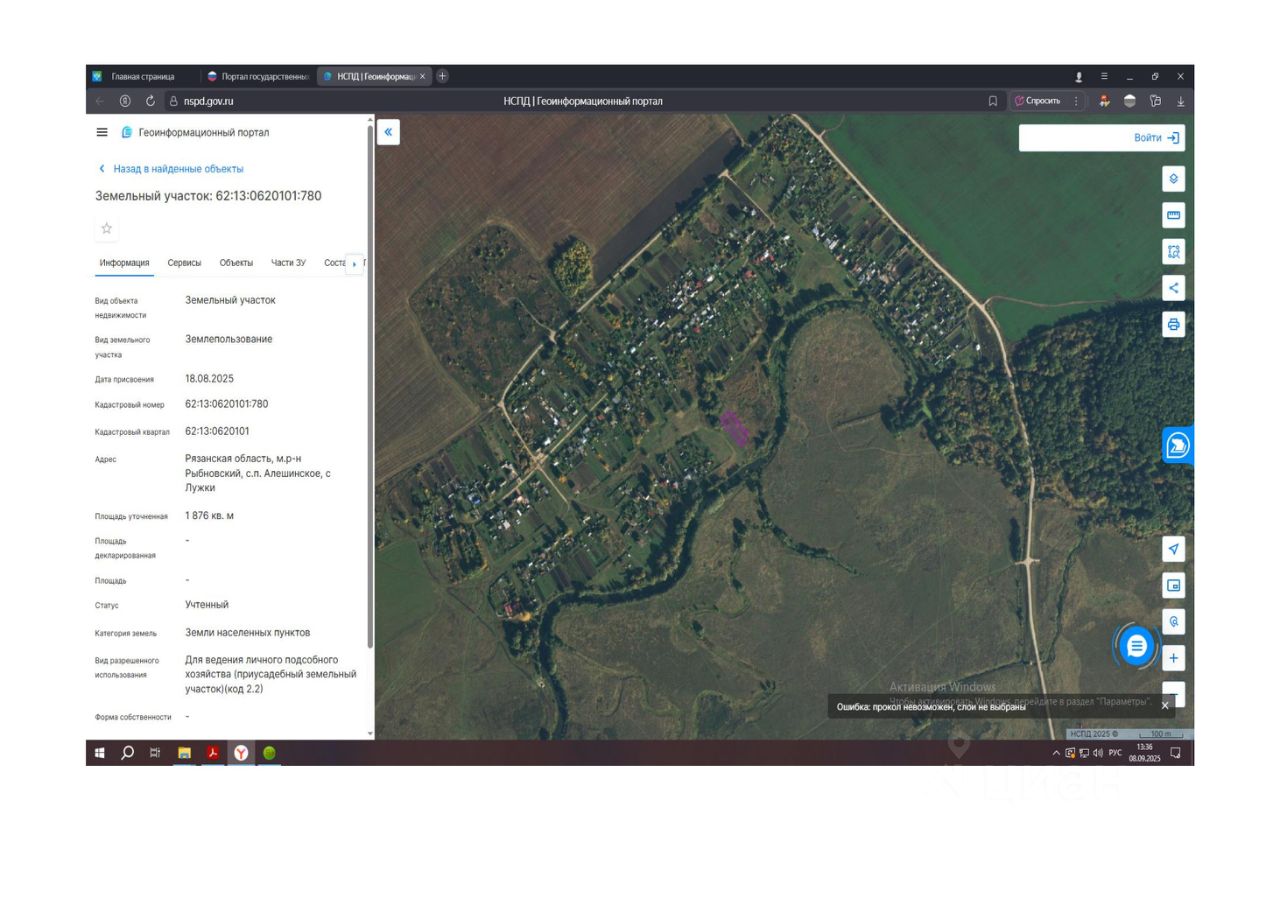Switch to the Объекты tab
Screen dimensions: 1280x905
point(236,263)
